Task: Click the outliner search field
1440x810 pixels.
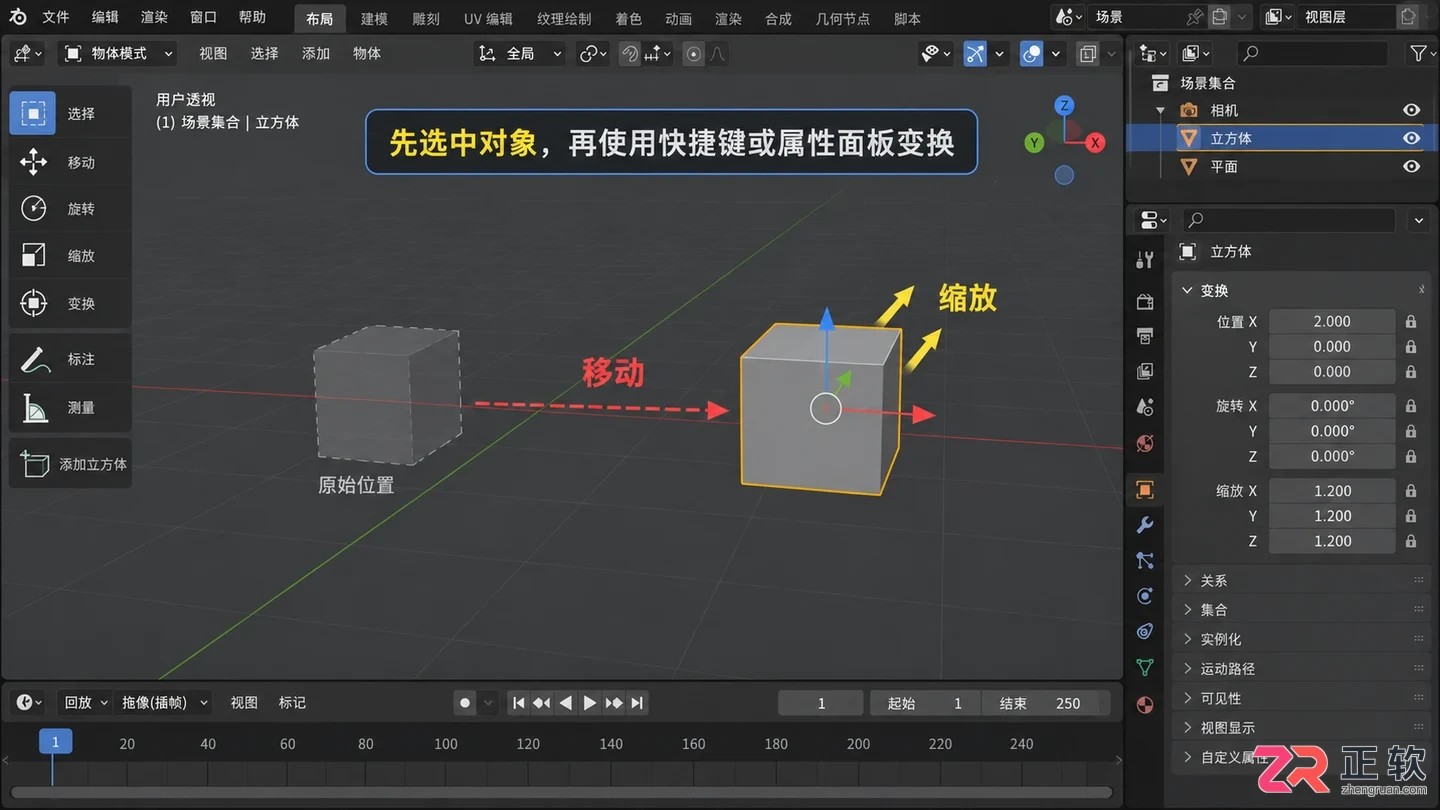Action: click(x=1312, y=53)
